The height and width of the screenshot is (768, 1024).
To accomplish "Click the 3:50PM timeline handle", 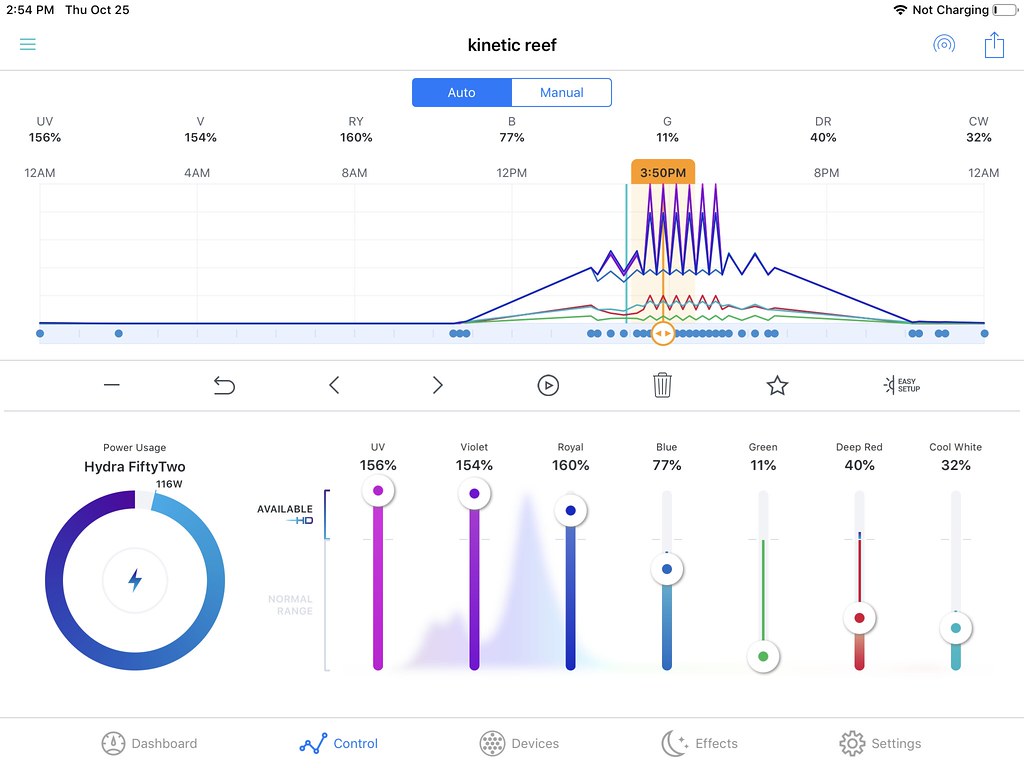I will 663,333.
